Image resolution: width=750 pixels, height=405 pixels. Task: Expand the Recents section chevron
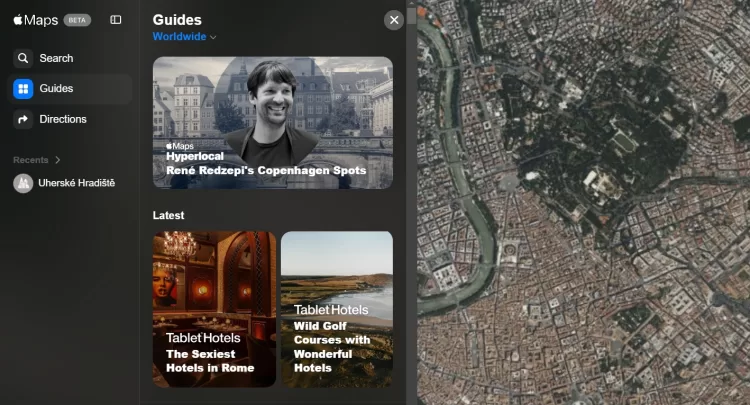(x=58, y=160)
